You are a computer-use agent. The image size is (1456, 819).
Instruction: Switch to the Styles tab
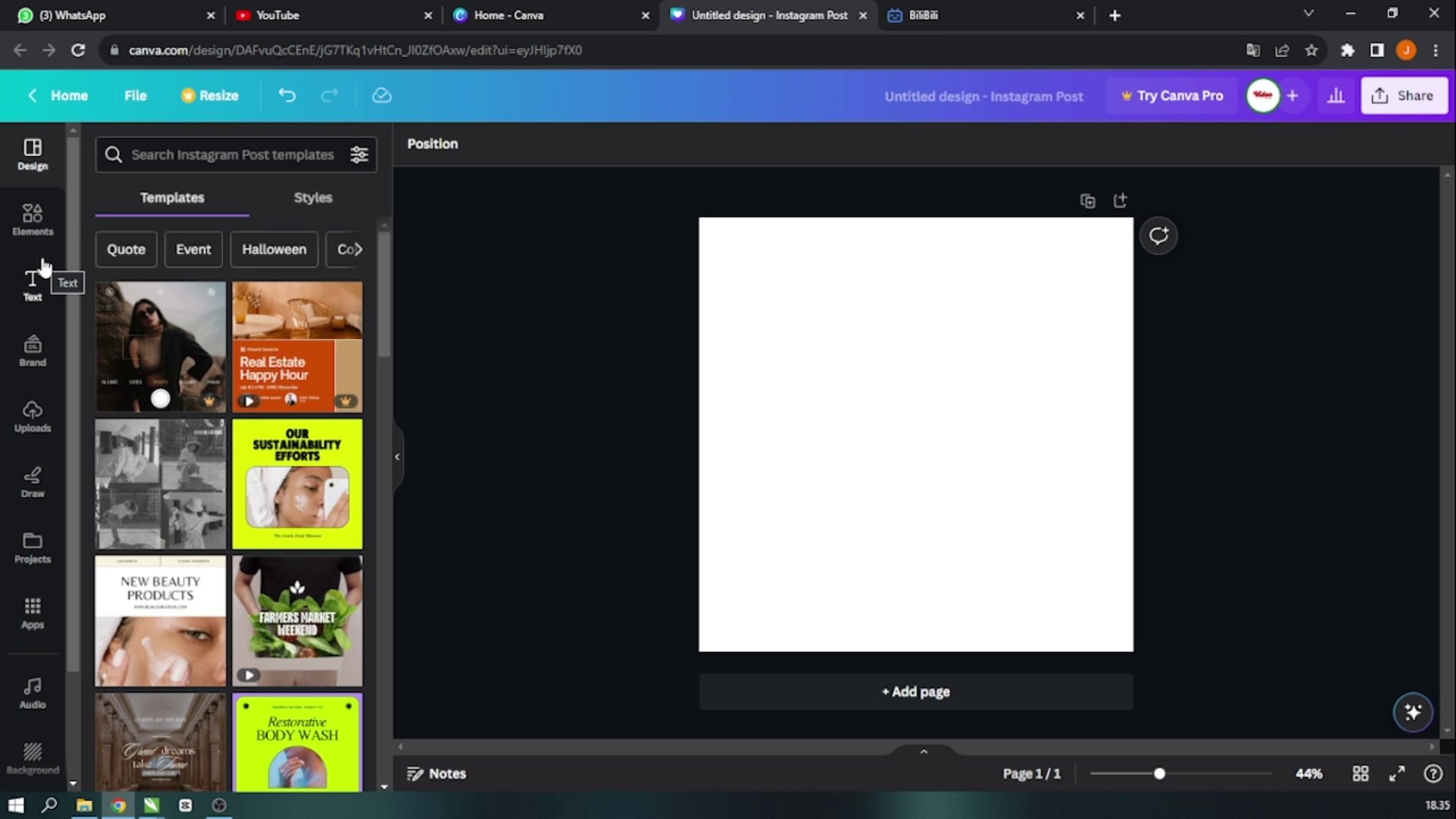312,197
